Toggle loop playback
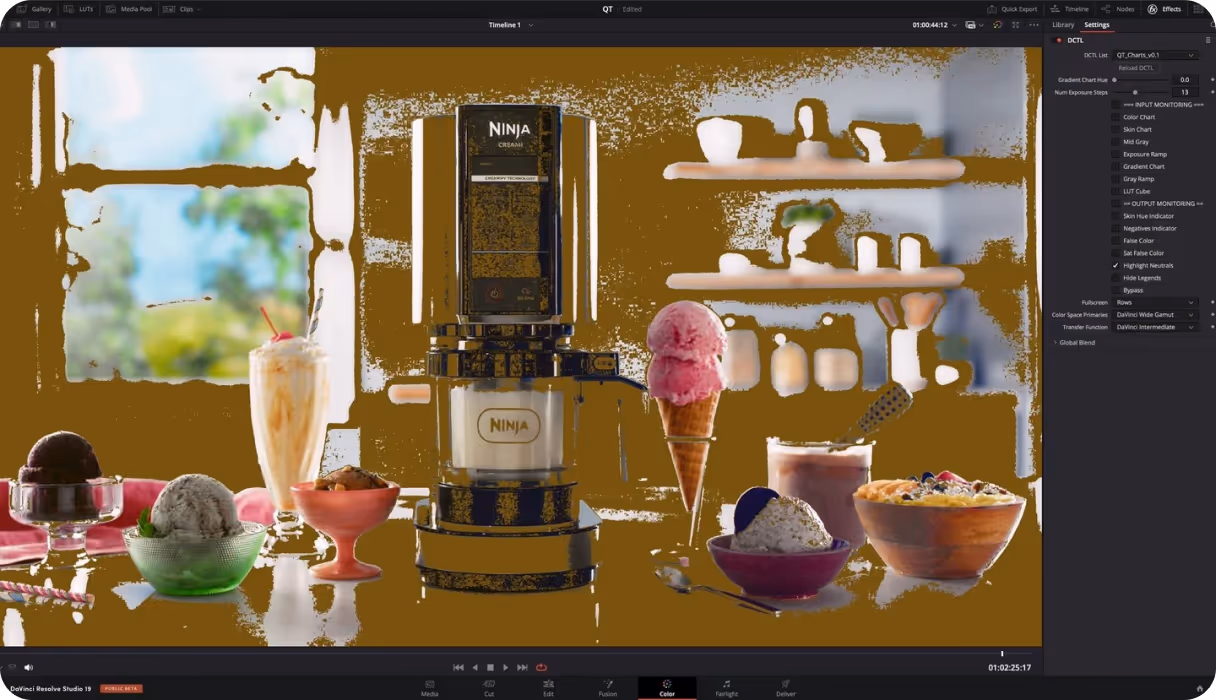1216x700 pixels. point(541,667)
